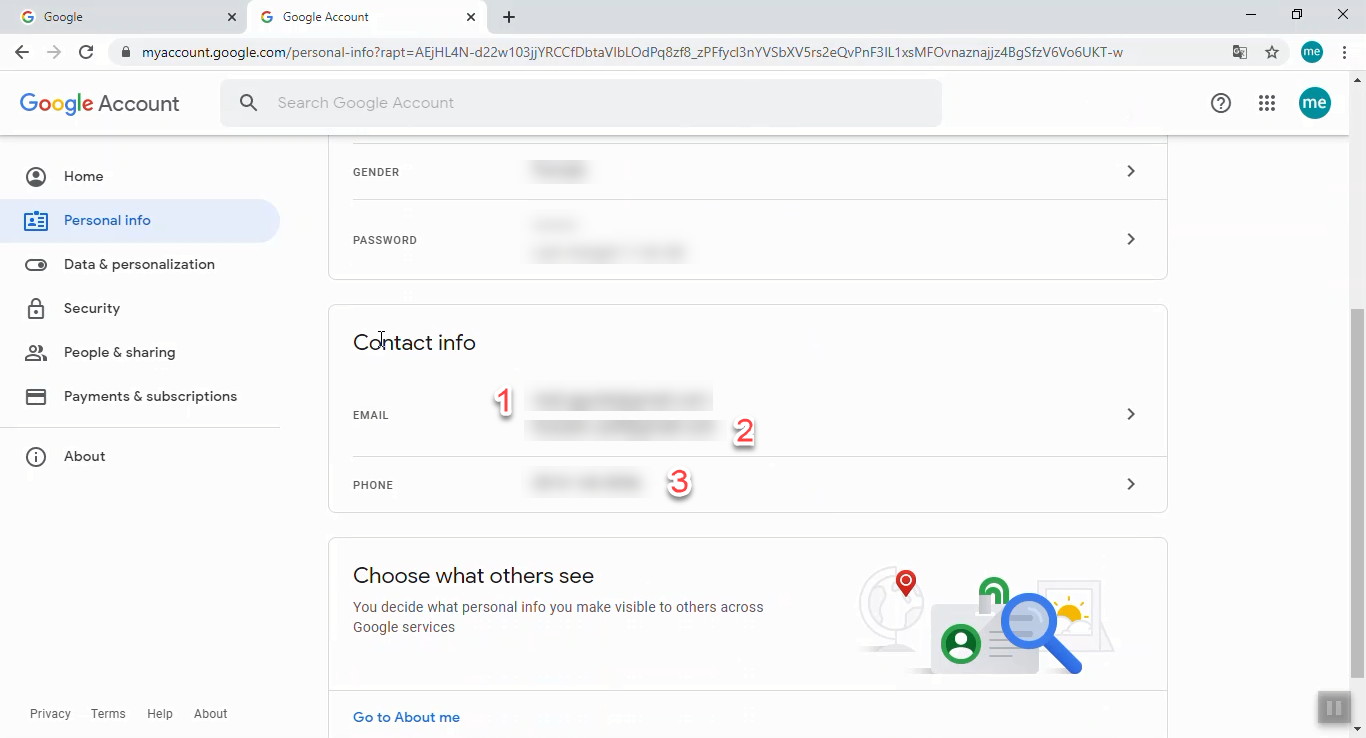
Task: Select the translate page icon in address bar
Action: 1240,52
